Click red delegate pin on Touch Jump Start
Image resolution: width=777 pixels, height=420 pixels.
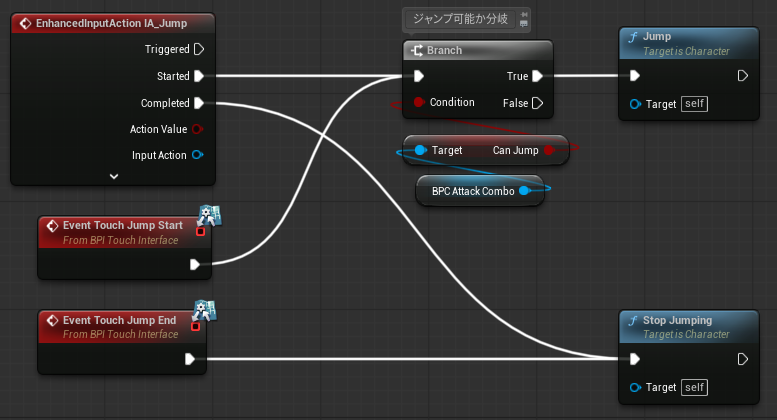tap(200, 231)
